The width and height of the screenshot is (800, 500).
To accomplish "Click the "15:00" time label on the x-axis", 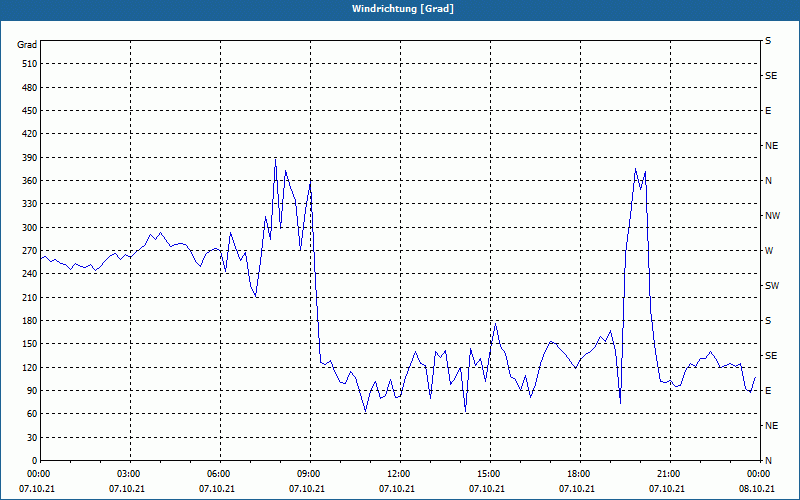I will point(487,474).
